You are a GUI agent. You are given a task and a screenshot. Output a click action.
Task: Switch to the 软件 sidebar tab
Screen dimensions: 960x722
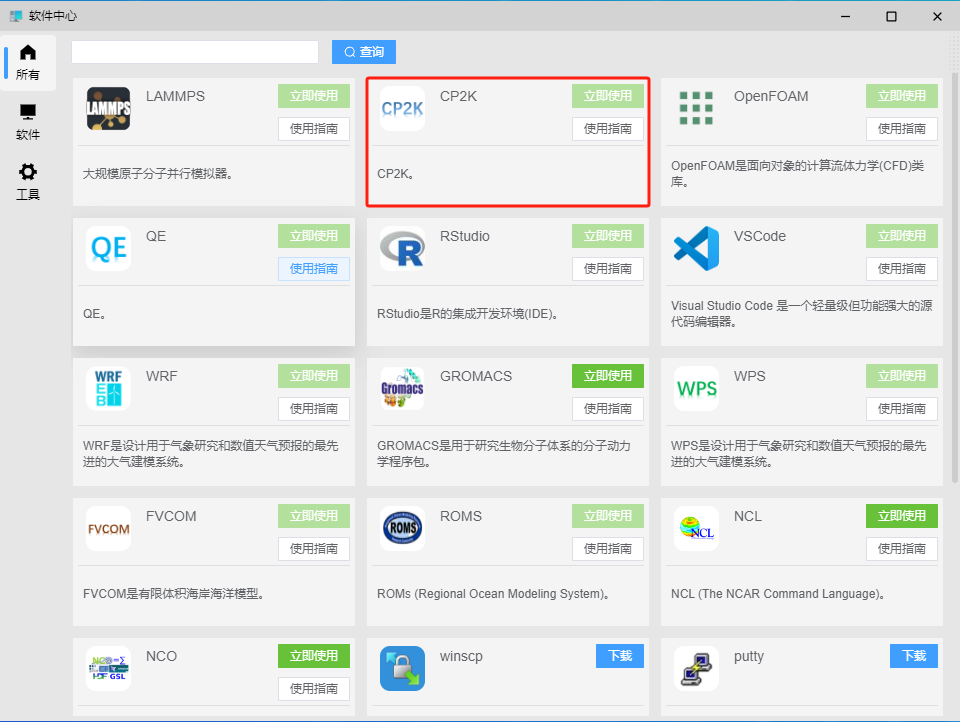tap(28, 122)
